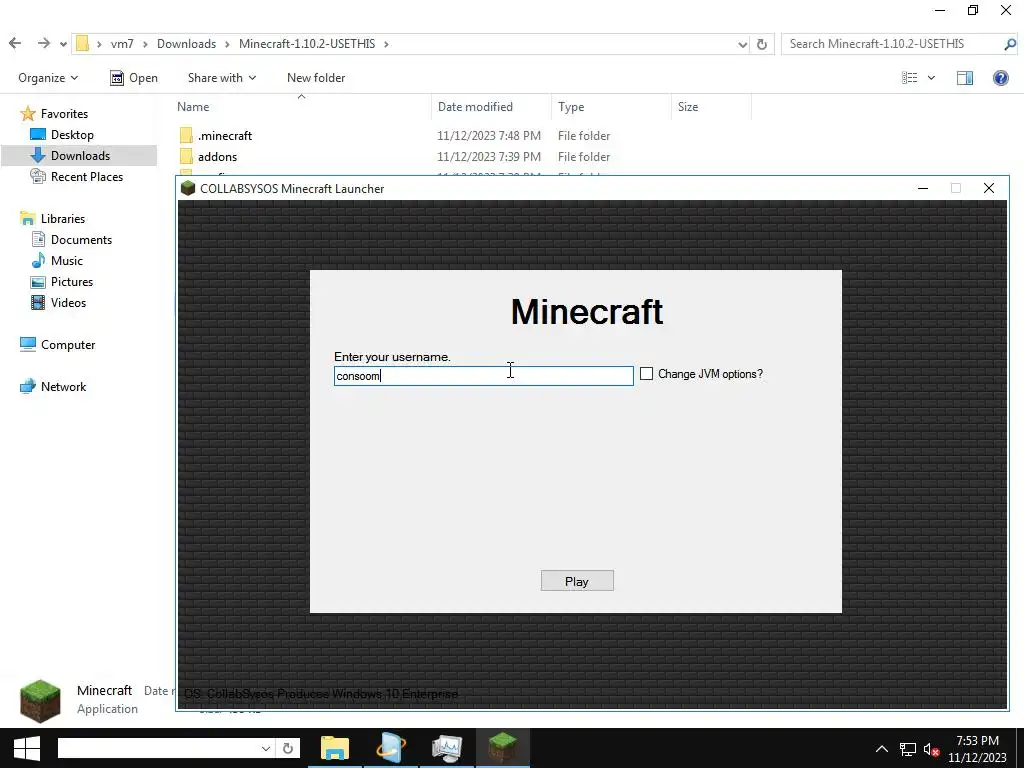Open Recent Places in Favorites

coord(87,176)
